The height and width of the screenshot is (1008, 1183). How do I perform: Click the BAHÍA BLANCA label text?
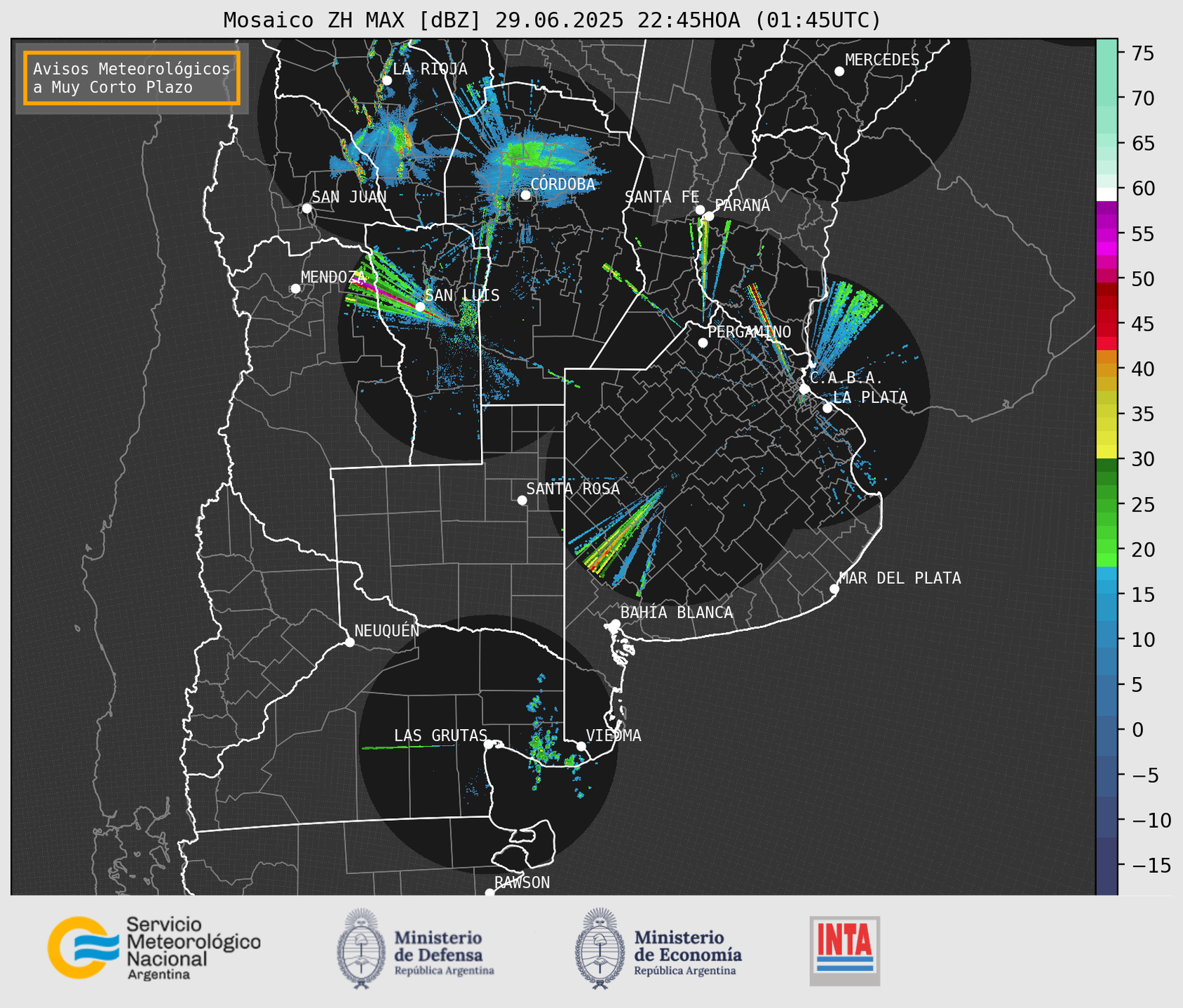(x=677, y=613)
